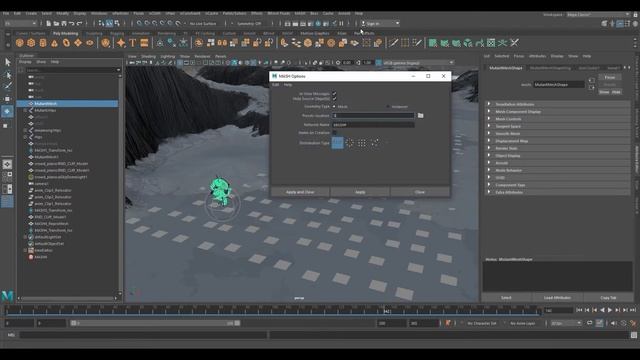Open Attributes menu in Attribute Editor
The width and height of the screenshot is (640, 360).
[537, 56]
